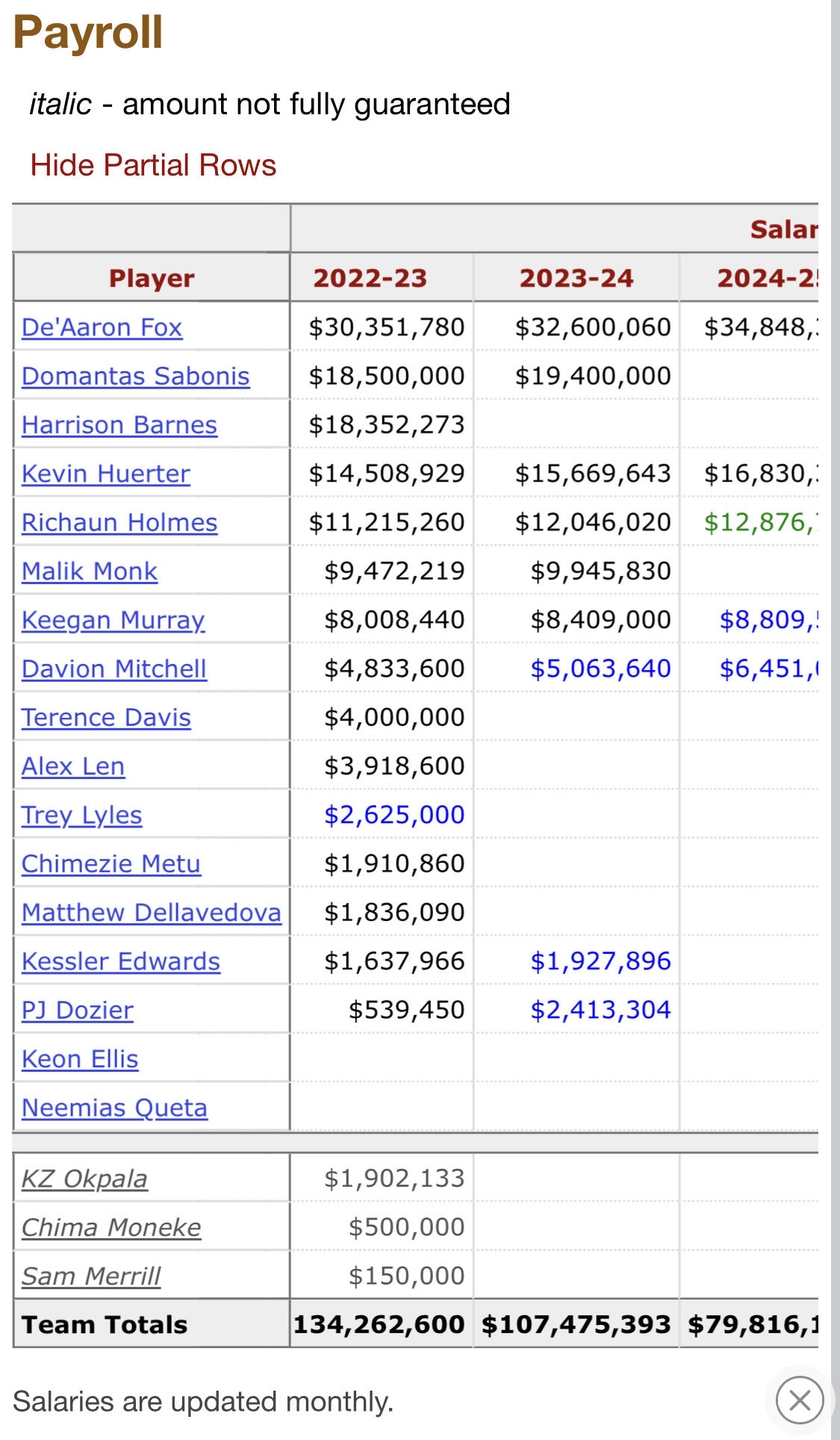The height and width of the screenshot is (1440, 840).
Task: Open Malik Monk player page
Action: coord(89,571)
